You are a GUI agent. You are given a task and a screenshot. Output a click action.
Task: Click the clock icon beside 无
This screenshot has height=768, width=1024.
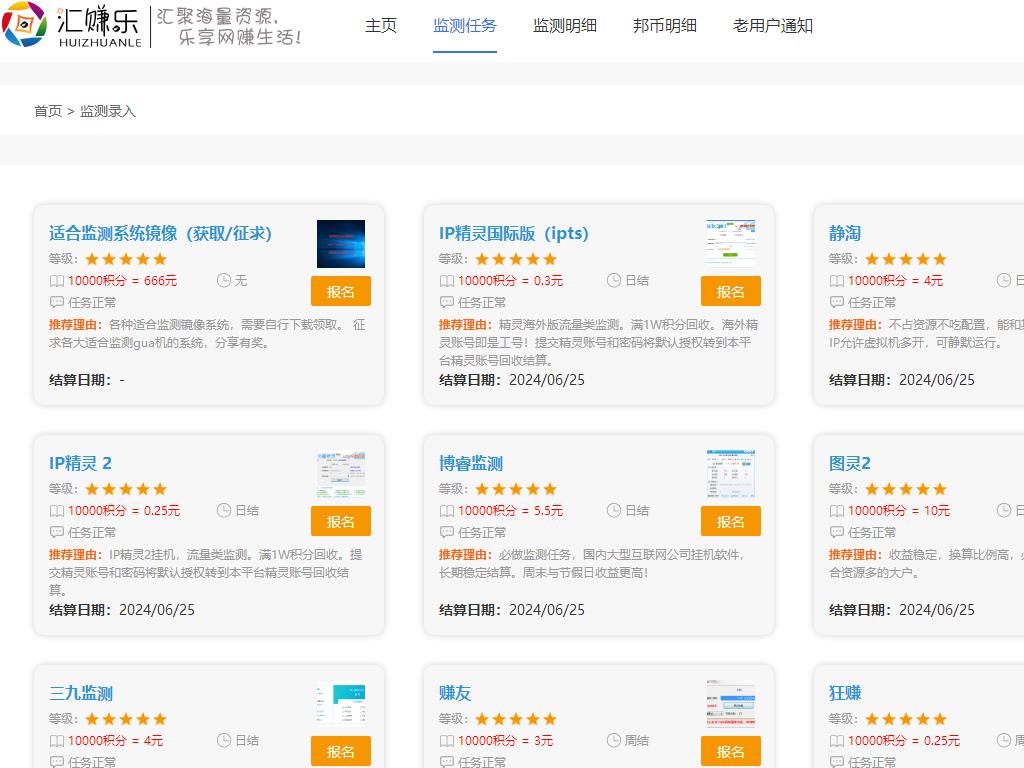pyautogui.click(x=224, y=280)
